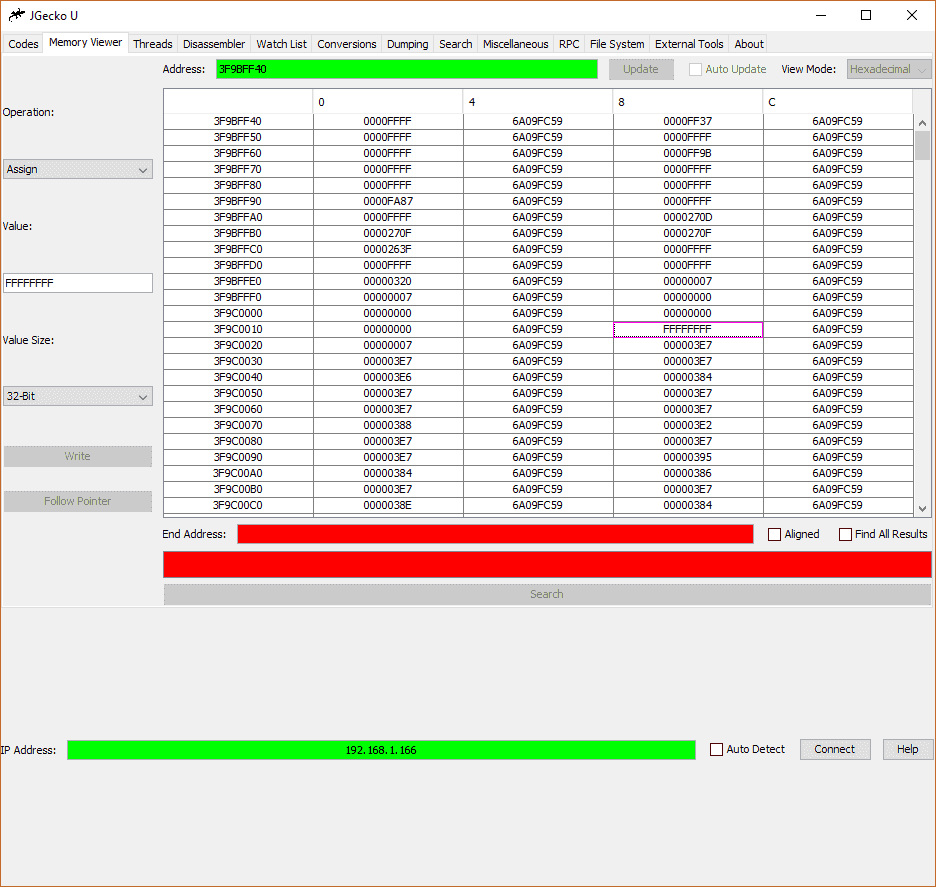Image resolution: width=936 pixels, height=887 pixels.
Task: Select cell 0000FF9B in row 3F9BFF60
Action: point(688,153)
